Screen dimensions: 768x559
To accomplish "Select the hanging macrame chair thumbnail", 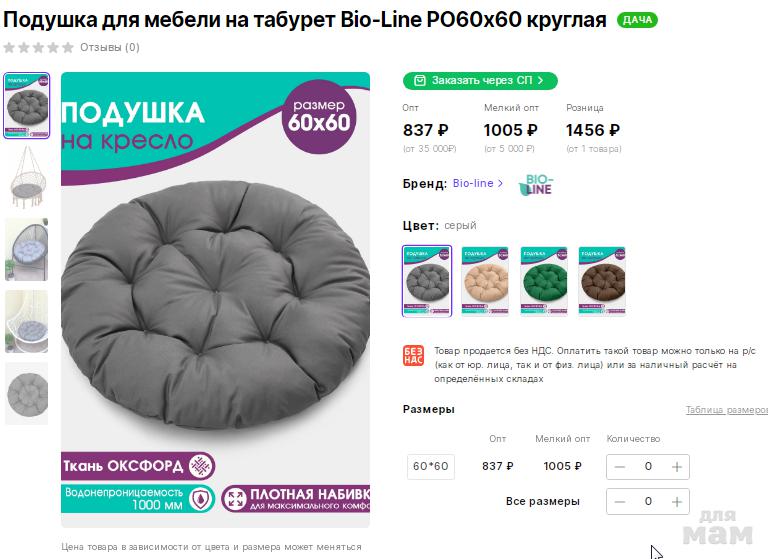I will click(27, 177).
